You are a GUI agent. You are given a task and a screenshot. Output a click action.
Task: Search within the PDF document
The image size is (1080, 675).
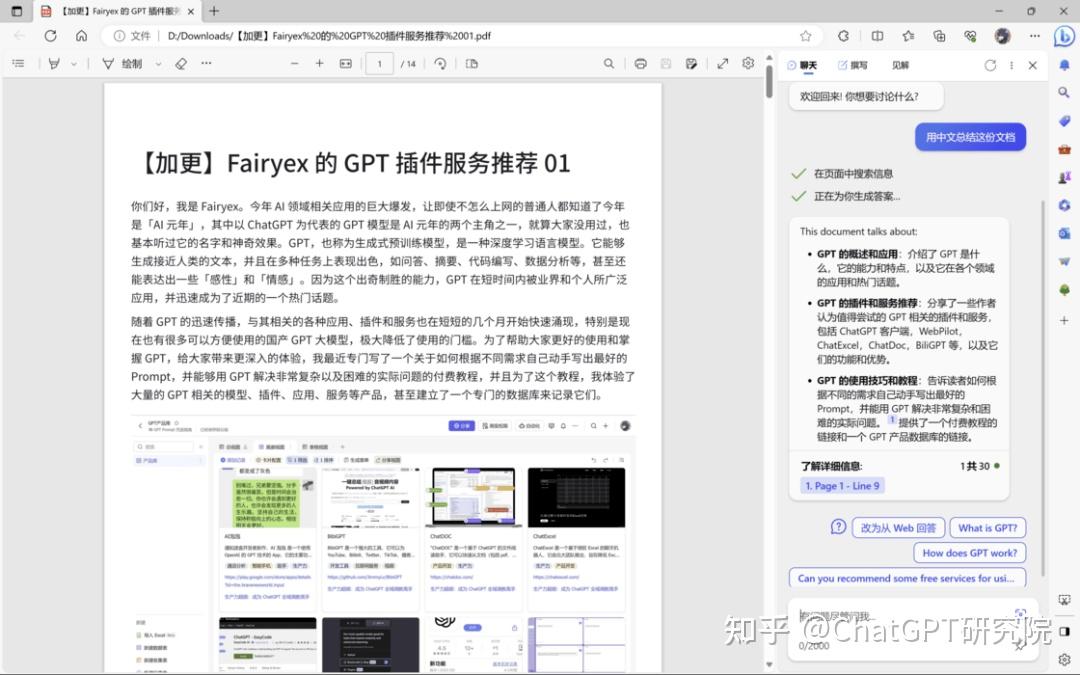[609, 63]
